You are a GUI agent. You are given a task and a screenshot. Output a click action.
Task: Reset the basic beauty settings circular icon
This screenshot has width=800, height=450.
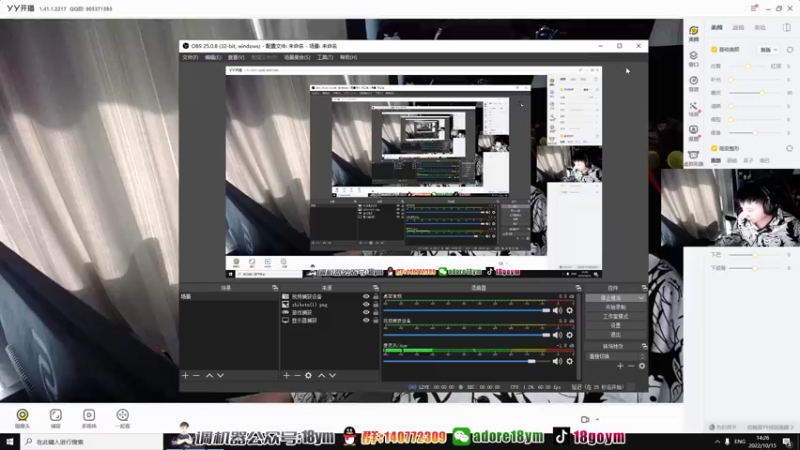point(790,49)
